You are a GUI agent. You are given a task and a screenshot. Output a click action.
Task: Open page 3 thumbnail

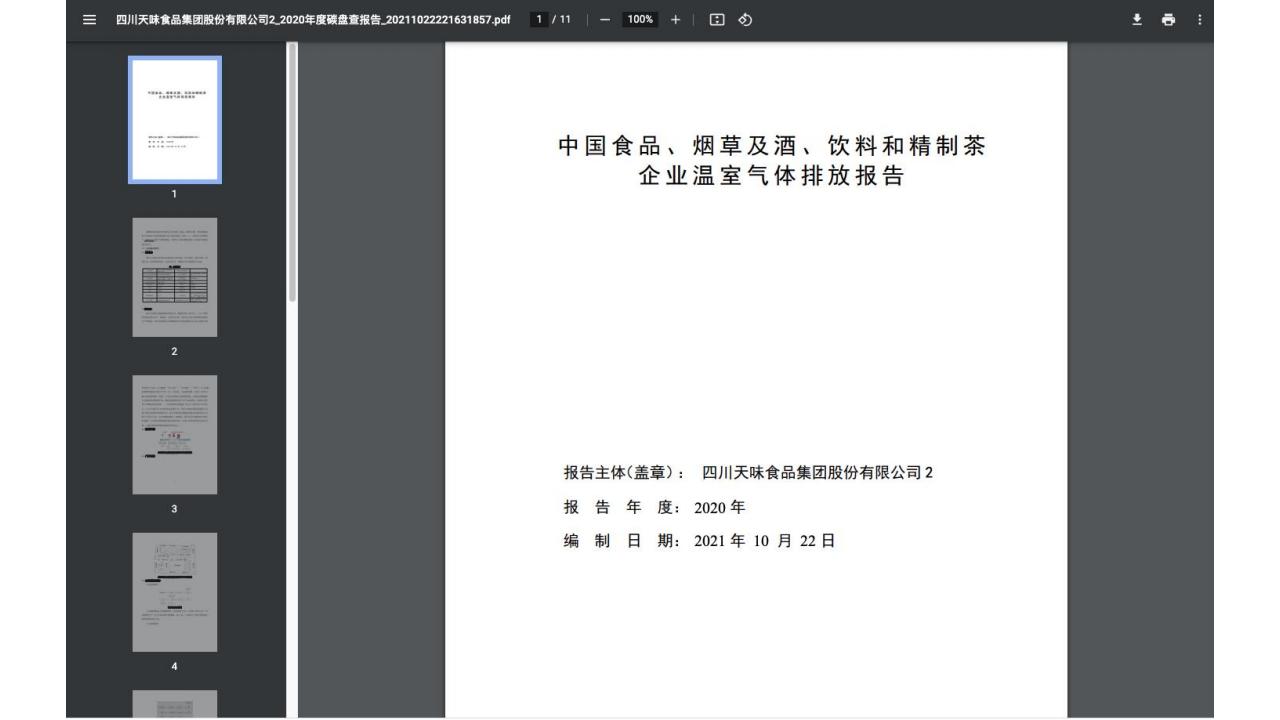(175, 434)
